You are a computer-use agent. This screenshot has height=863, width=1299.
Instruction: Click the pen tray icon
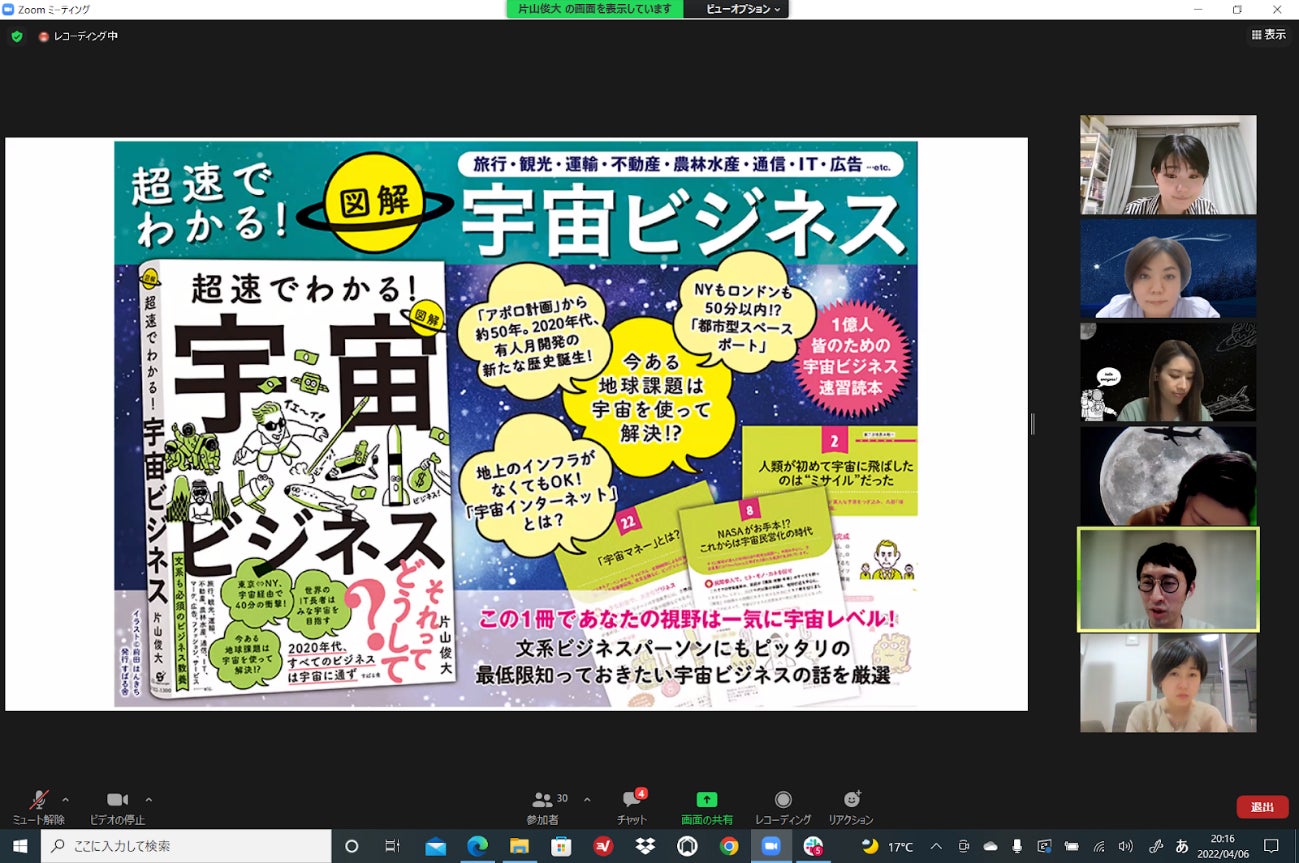pyautogui.click(x=1154, y=846)
